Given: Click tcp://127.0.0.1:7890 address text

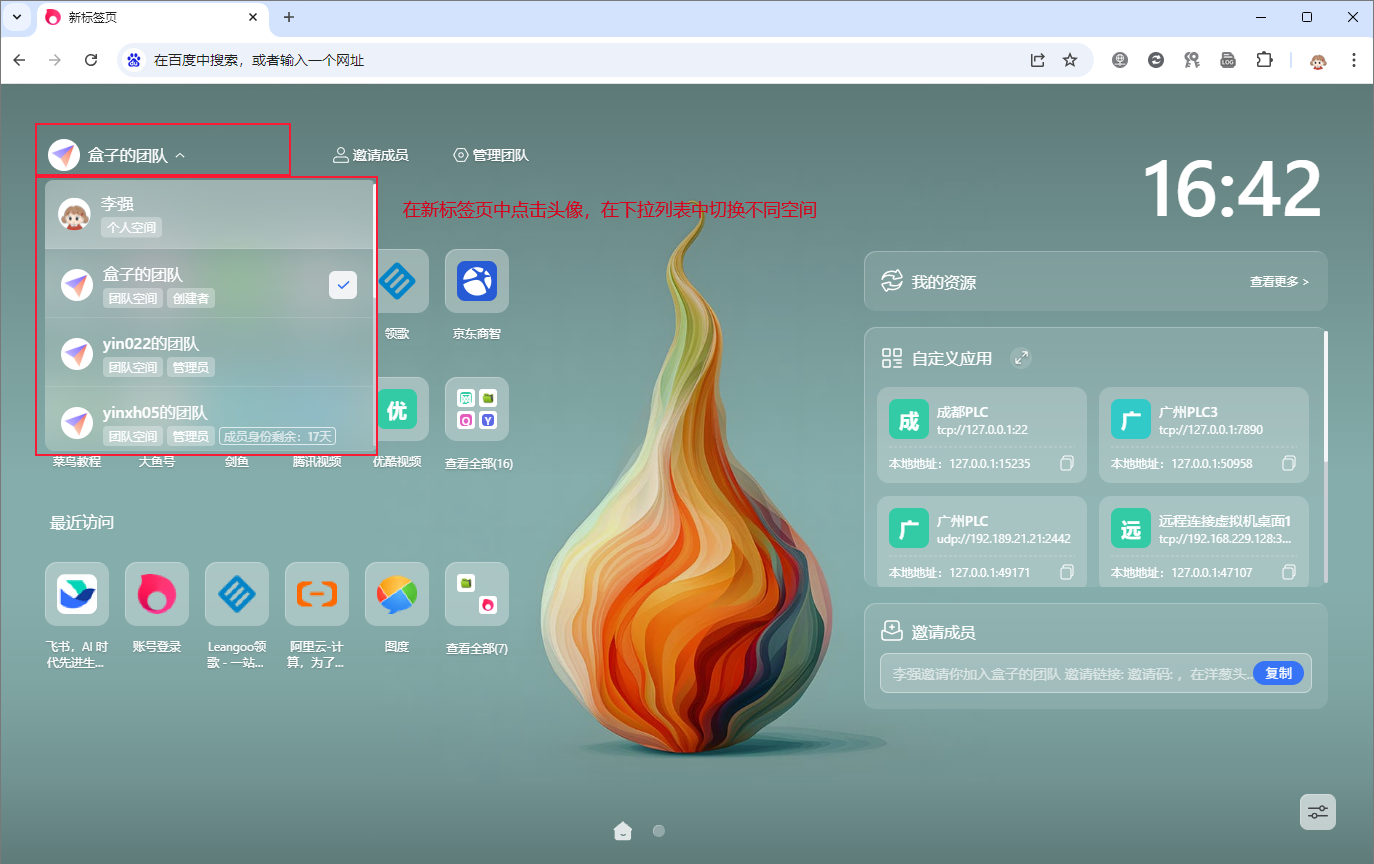Looking at the screenshot, I should pyautogui.click(x=1211, y=430).
